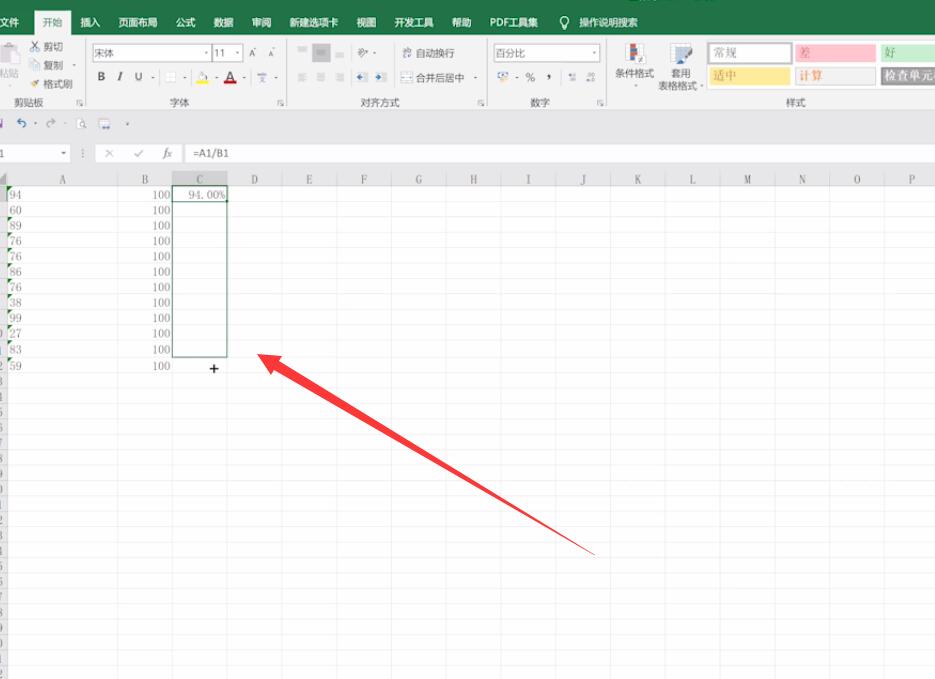Click the font color red A swatch
Screen dimensions: 935x679
pyautogui.click(x=230, y=77)
